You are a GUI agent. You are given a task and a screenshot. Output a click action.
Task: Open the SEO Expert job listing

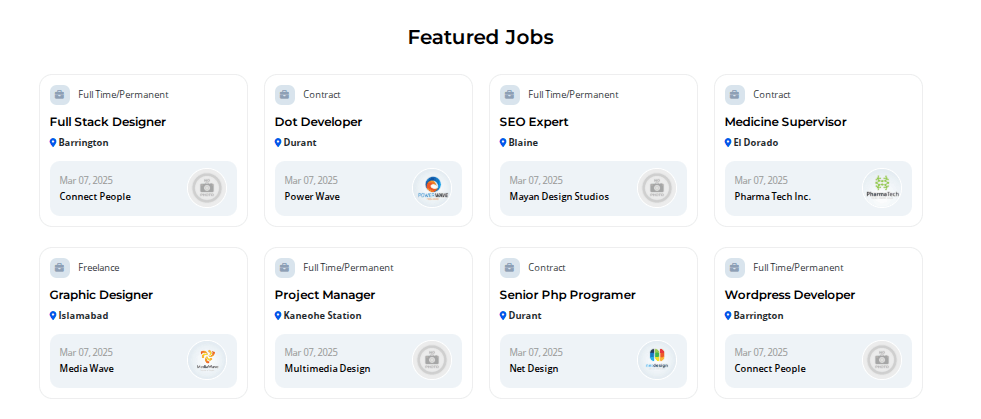tap(534, 122)
